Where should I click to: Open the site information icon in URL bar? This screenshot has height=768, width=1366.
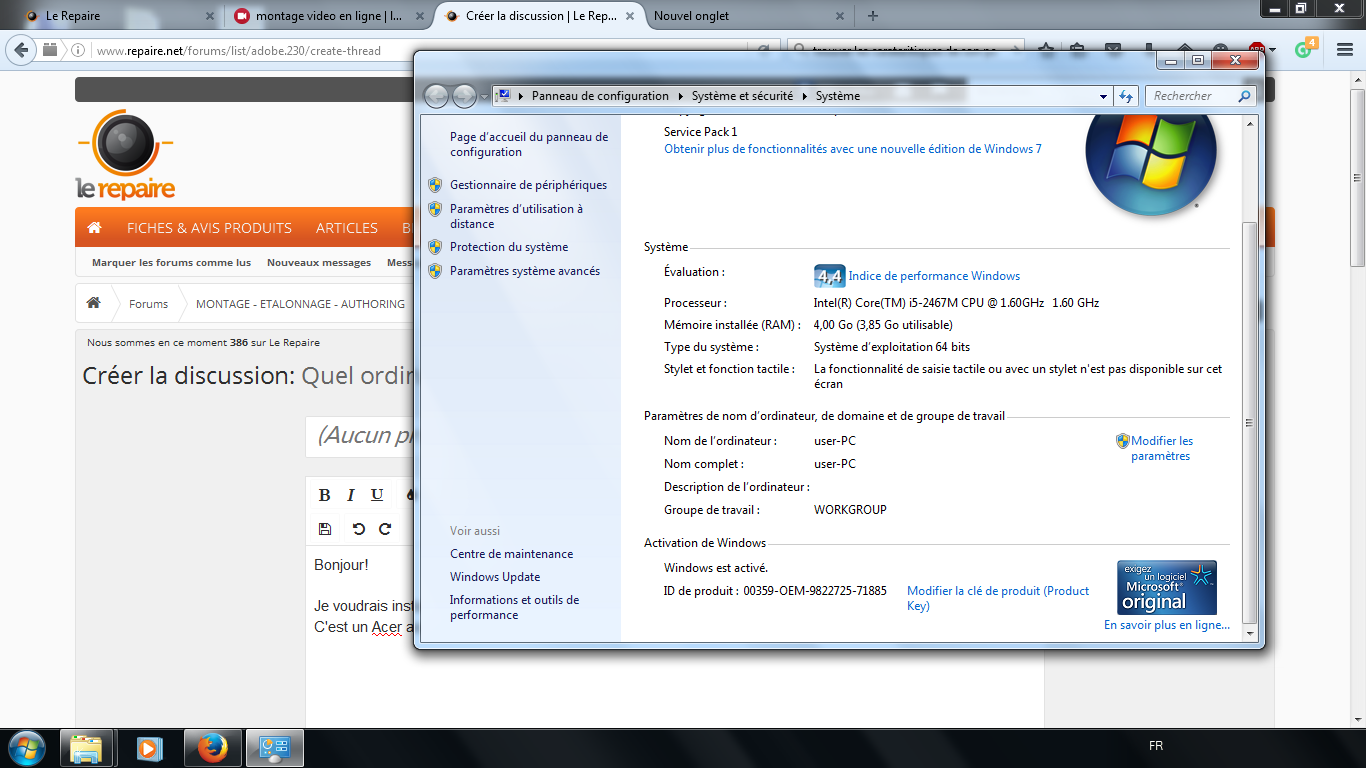(78, 51)
